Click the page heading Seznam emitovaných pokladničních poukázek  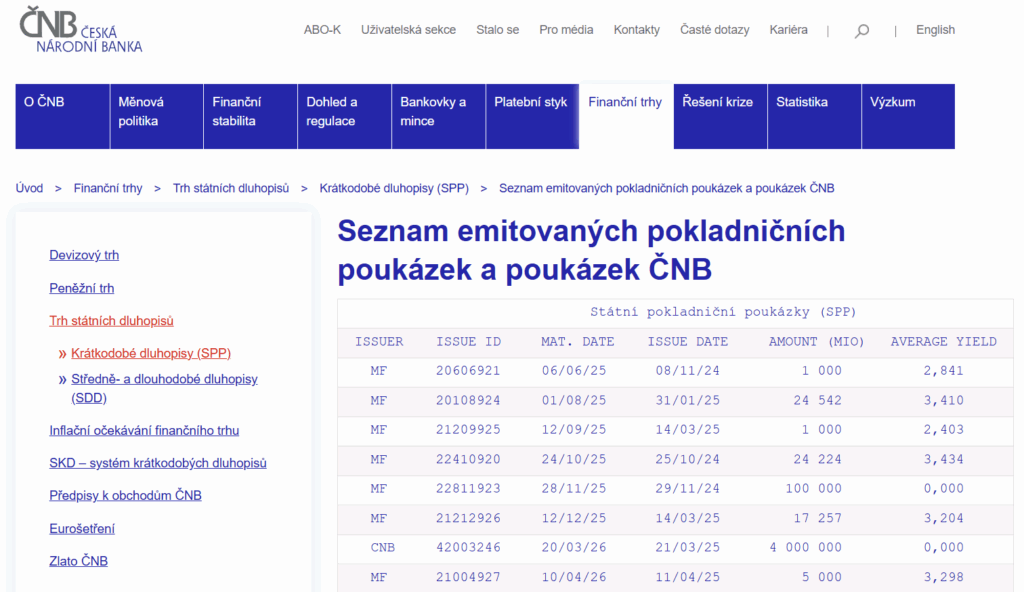591,250
